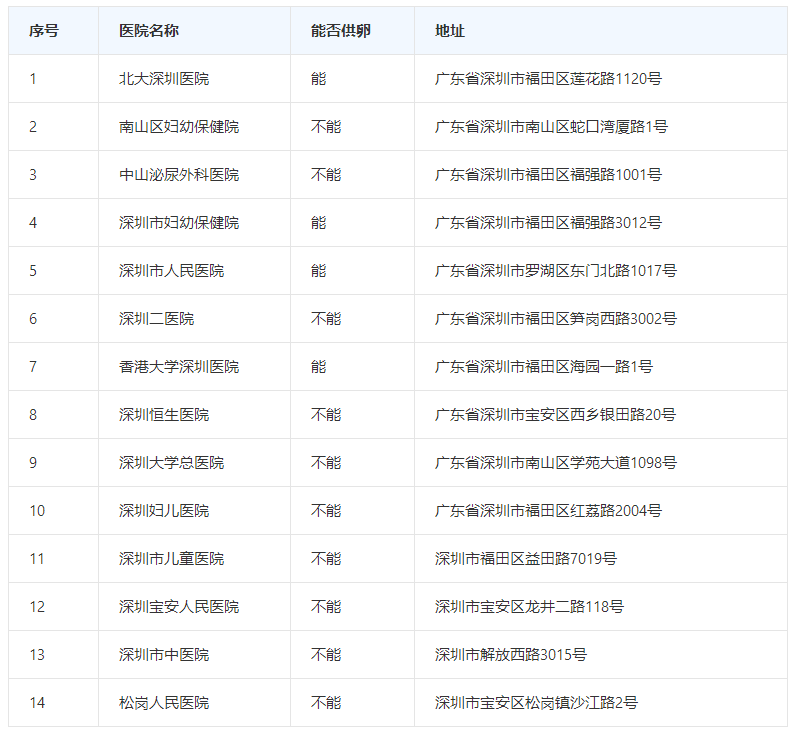796x735 pixels.
Task: Click address 深圳市宝安区龙井二路118号
Action: point(529,606)
